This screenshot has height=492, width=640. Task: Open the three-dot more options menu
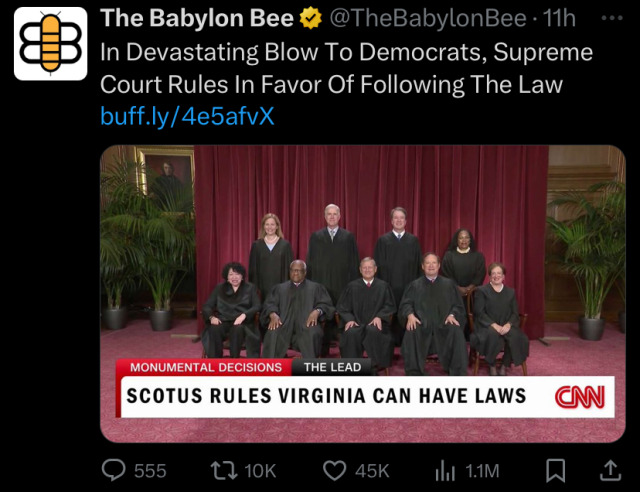(x=612, y=18)
